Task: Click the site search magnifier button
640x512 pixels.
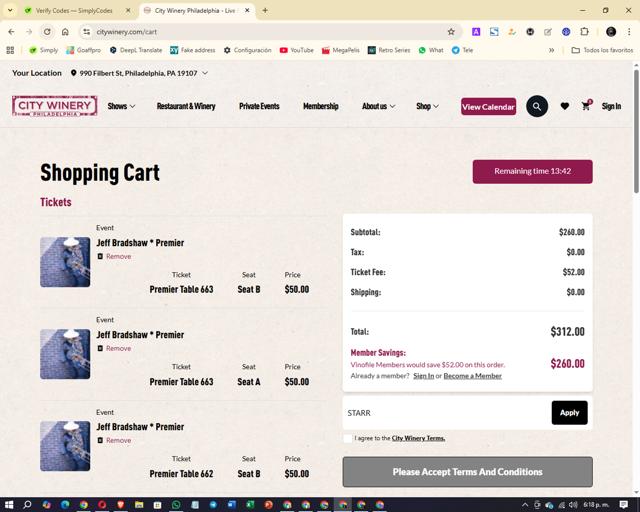Action: click(x=537, y=106)
